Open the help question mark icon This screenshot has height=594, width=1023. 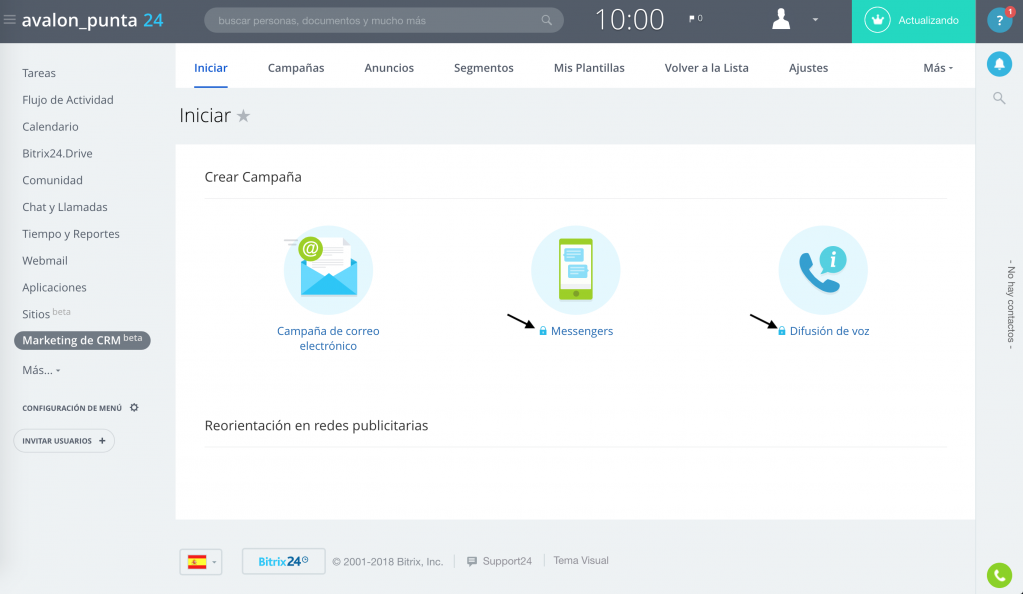1000,20
